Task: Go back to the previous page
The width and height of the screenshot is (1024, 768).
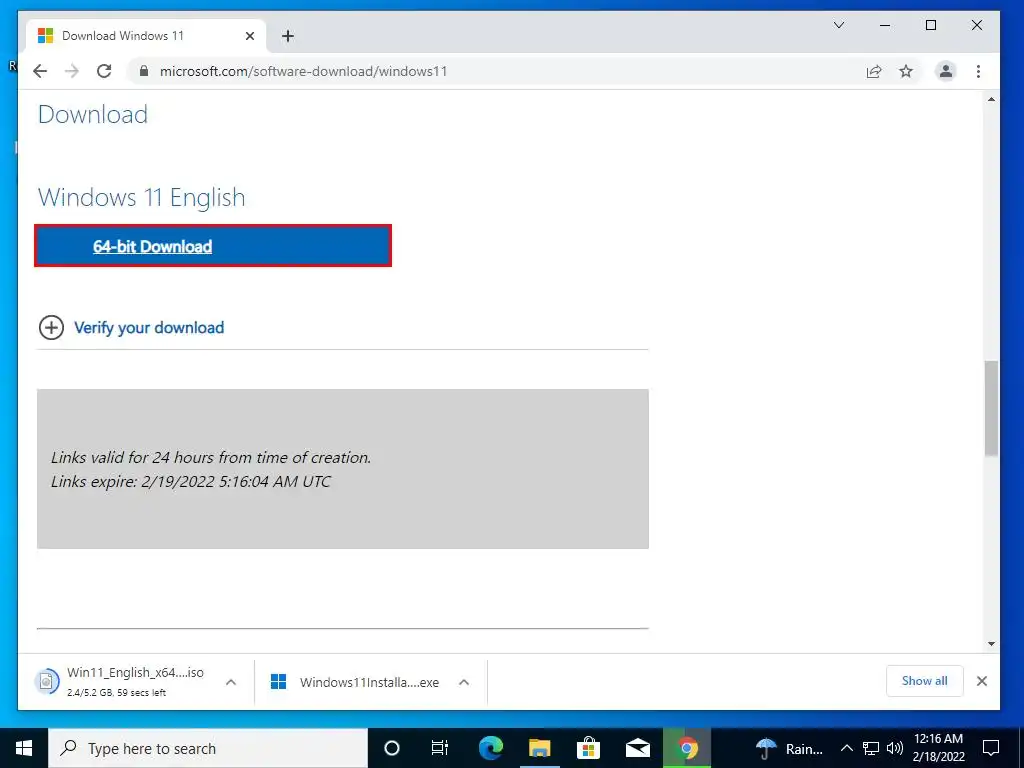Action: point(40,71)
